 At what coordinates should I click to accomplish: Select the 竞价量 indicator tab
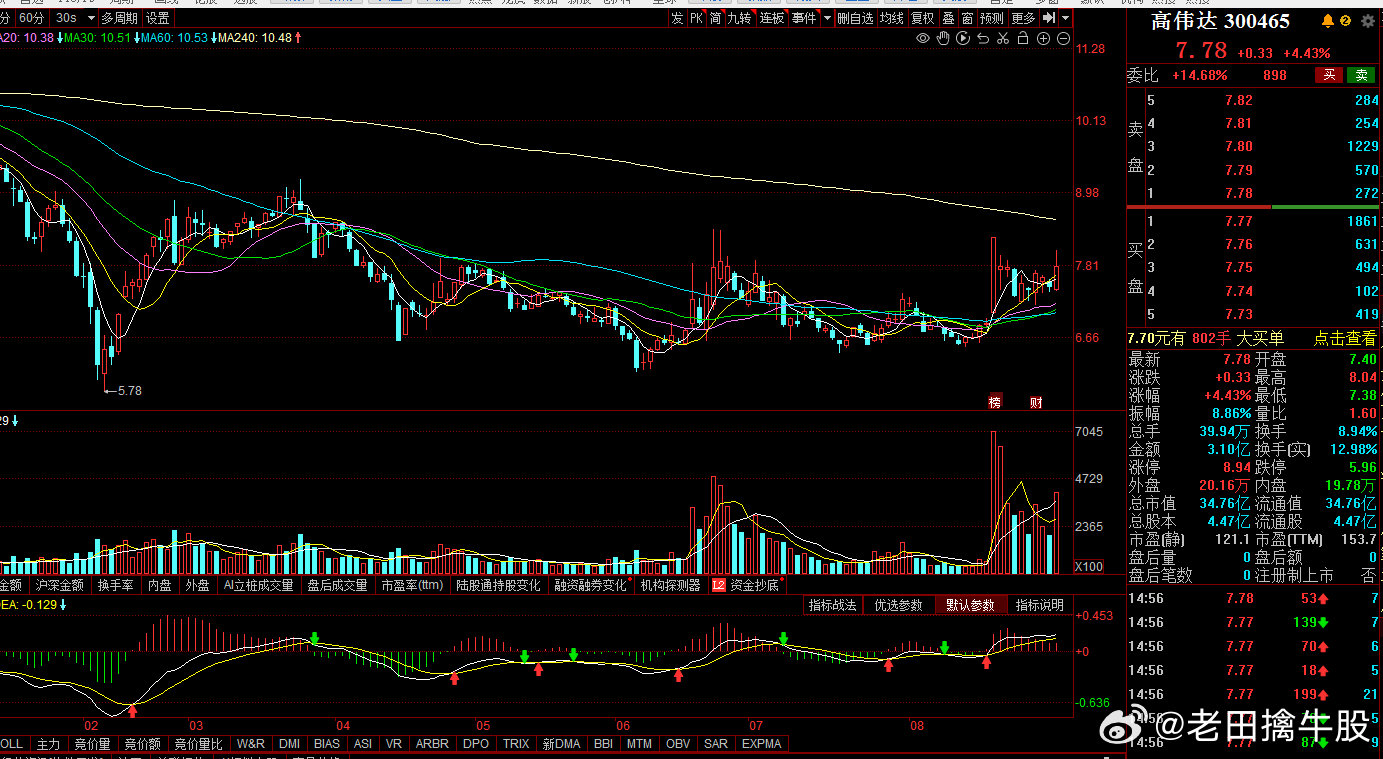coord(92,744)
